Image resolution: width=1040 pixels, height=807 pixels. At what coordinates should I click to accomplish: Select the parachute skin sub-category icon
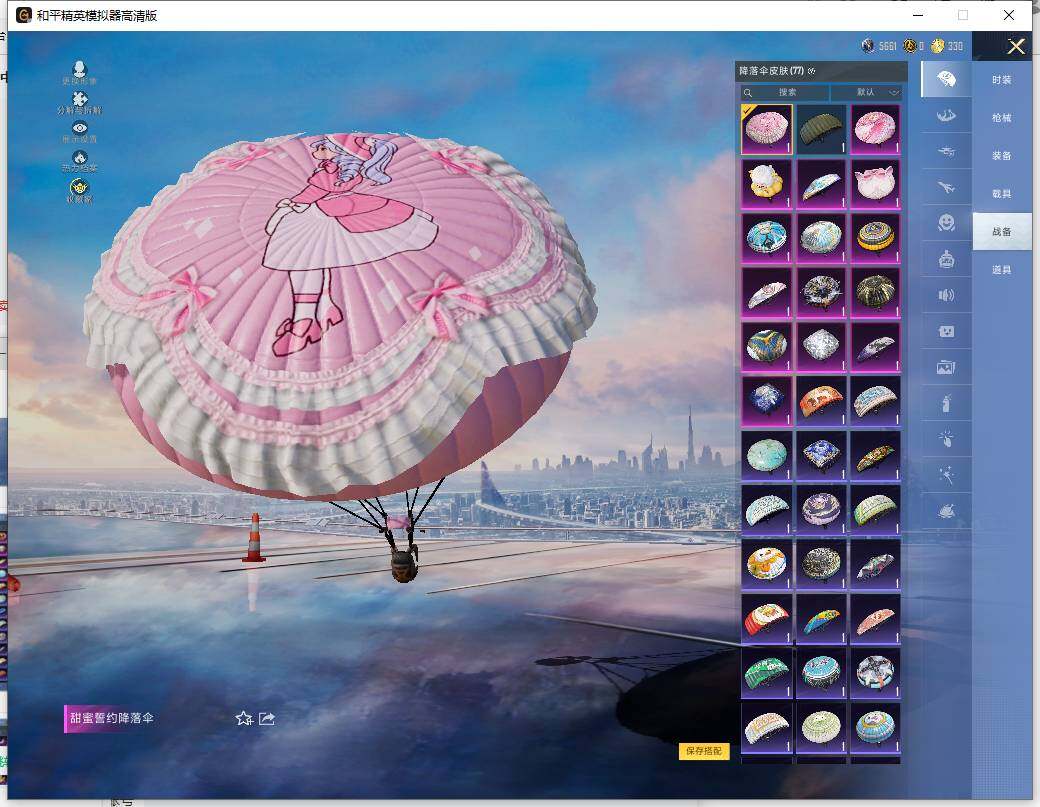click(946, 80)
